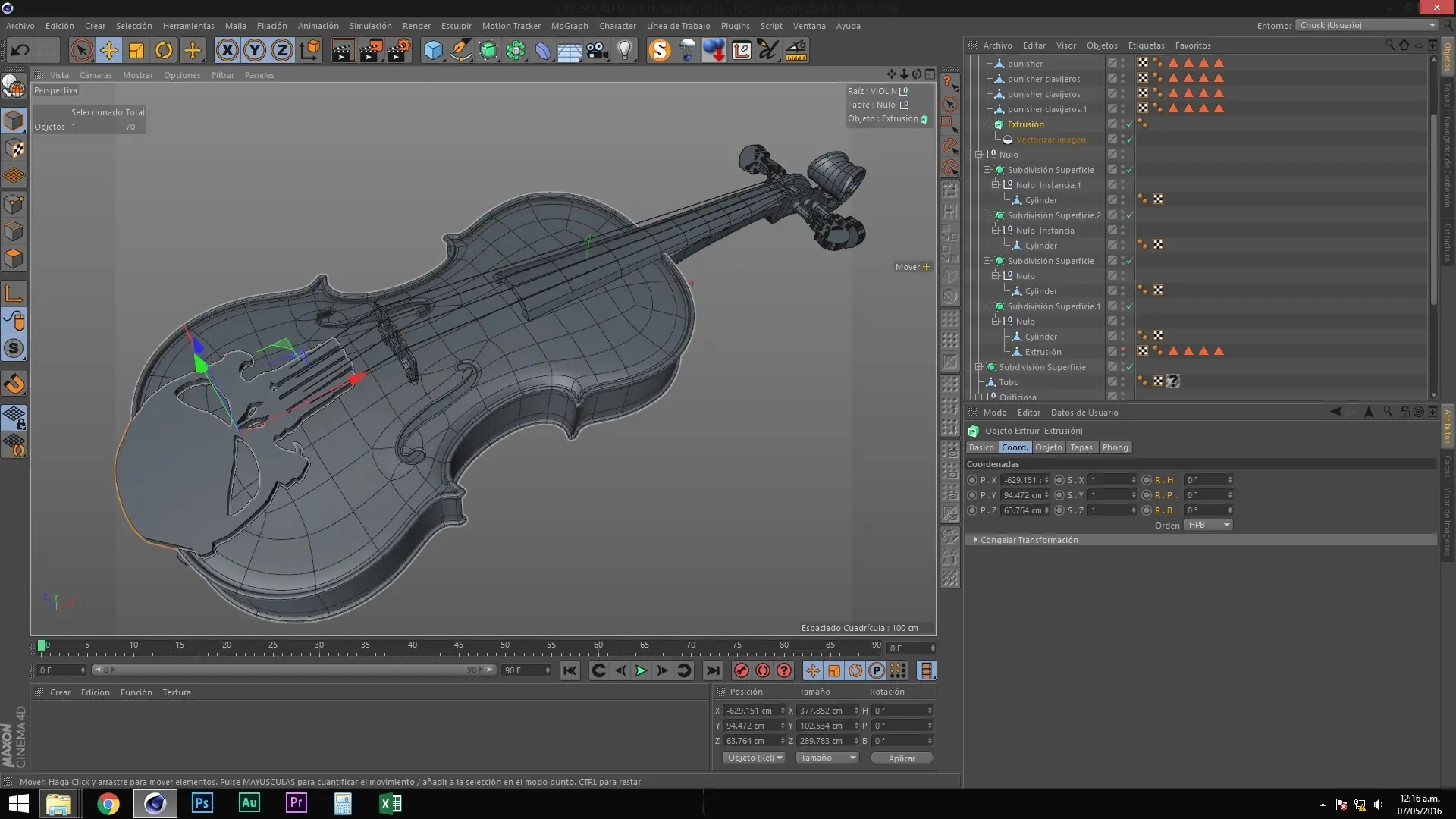Click the timeline preview range bar
Viewport: 1456px width, 819px height.
tap(293, 670)
